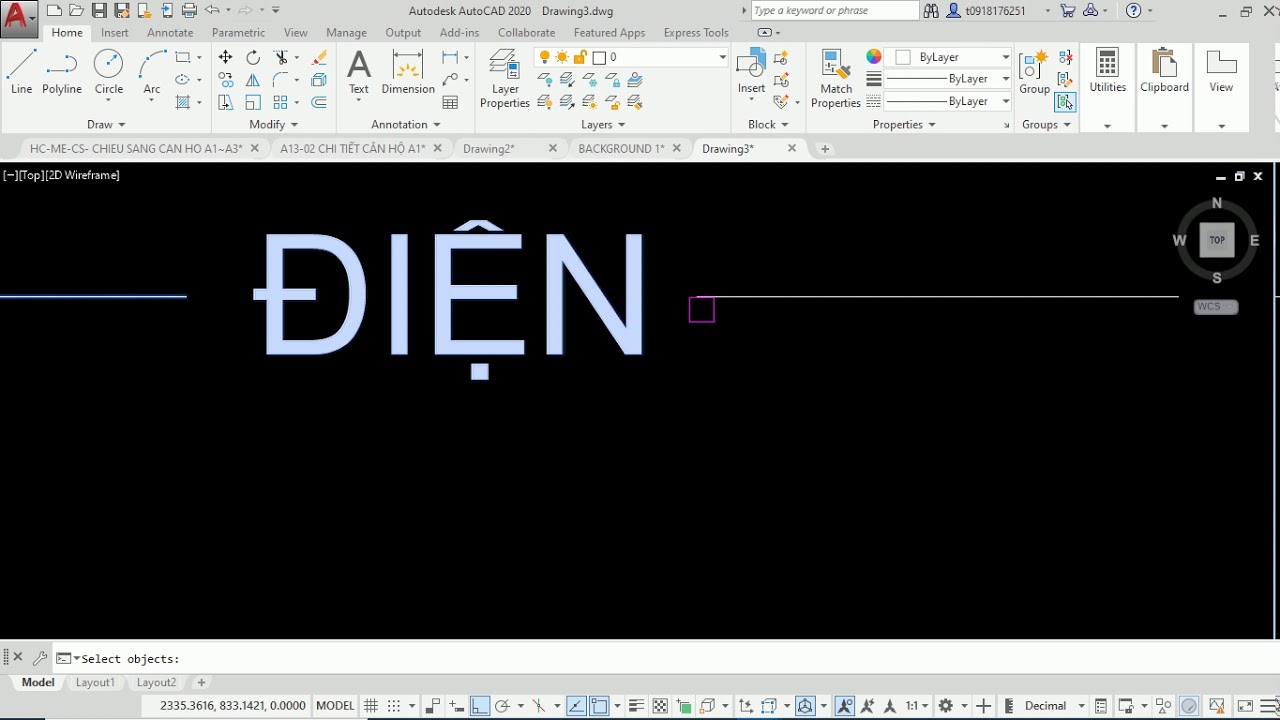Open the Annotate ribbon tab
This screenshot has height=720, width=1280.
point(170,33)
